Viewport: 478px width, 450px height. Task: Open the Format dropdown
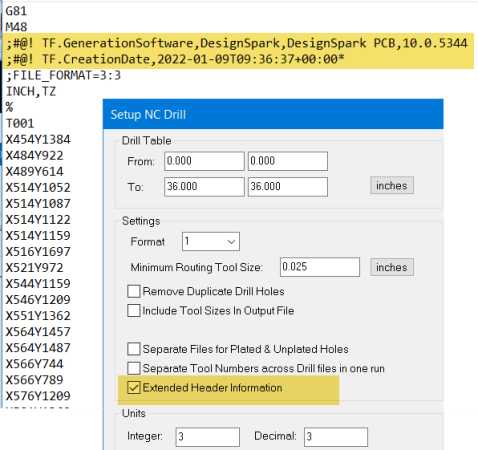pos(211,241)
